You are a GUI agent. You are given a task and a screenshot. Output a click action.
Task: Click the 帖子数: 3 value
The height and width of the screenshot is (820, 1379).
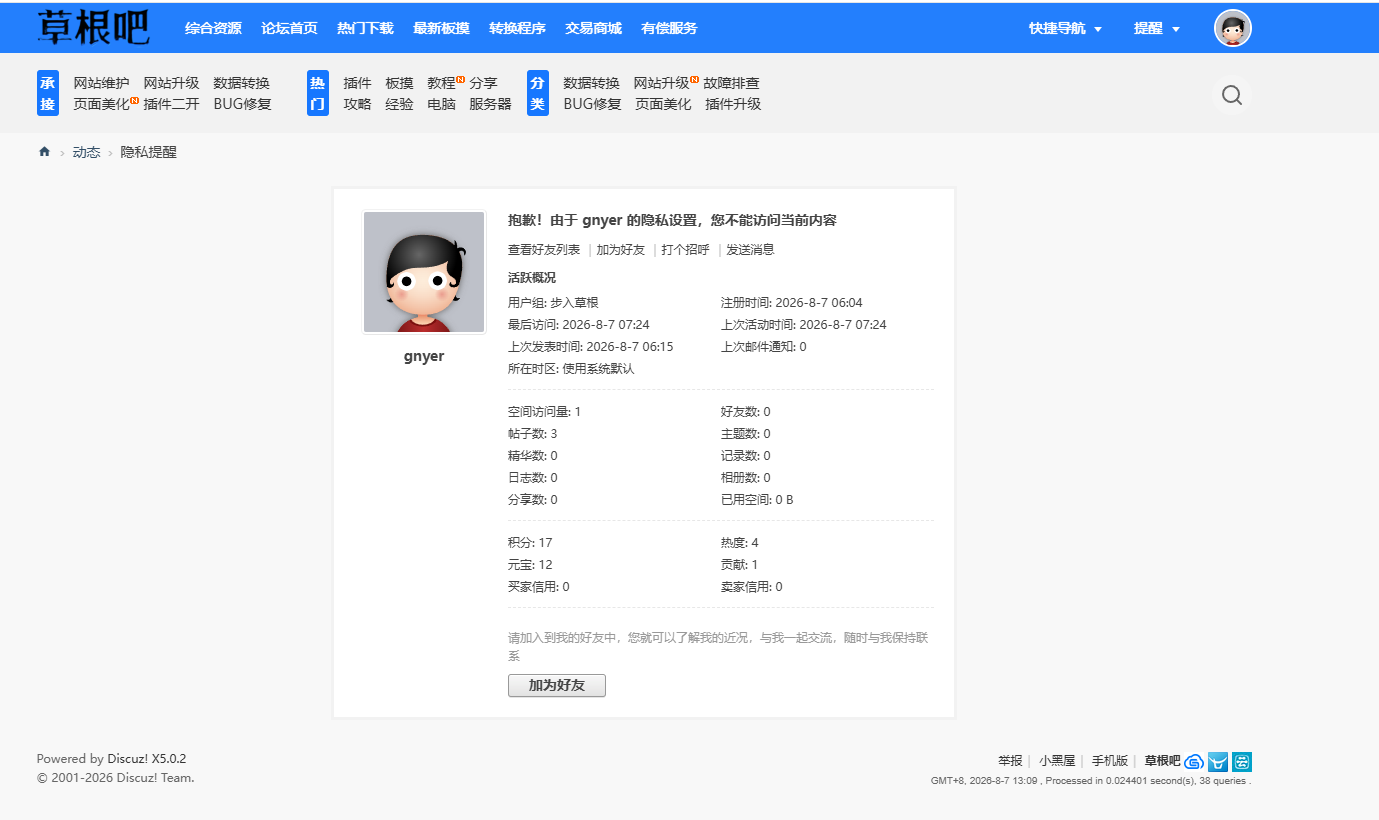click(533, 434)
